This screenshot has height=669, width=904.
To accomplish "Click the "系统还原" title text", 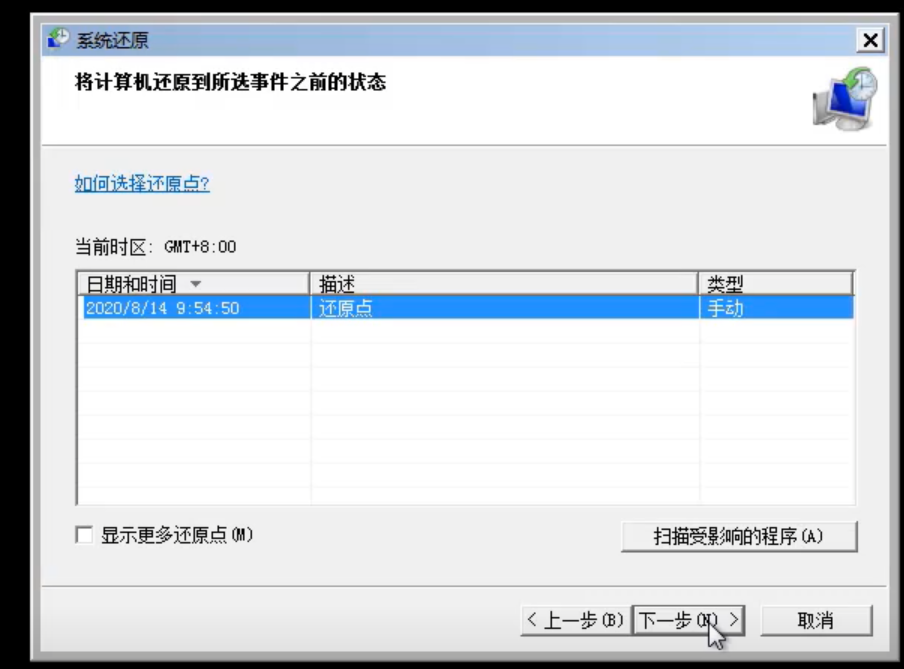I will point(98,40).
